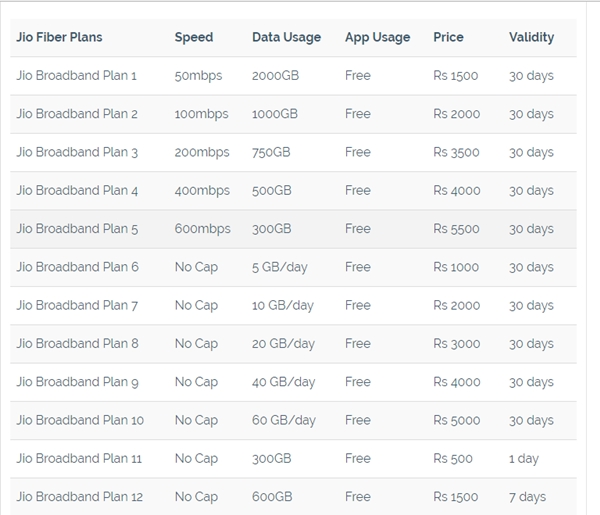
Task: Click the Speed column header
Action: [x=193, y=37]
